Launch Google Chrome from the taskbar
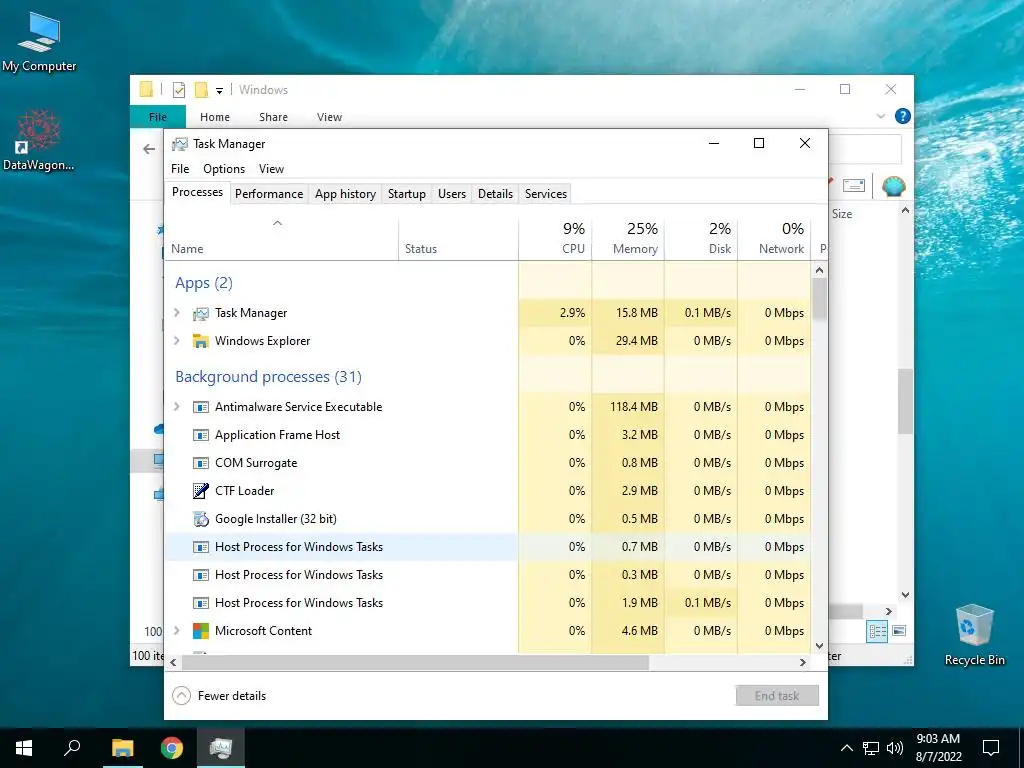1024x768 pixels. click(x=172, y=748)
